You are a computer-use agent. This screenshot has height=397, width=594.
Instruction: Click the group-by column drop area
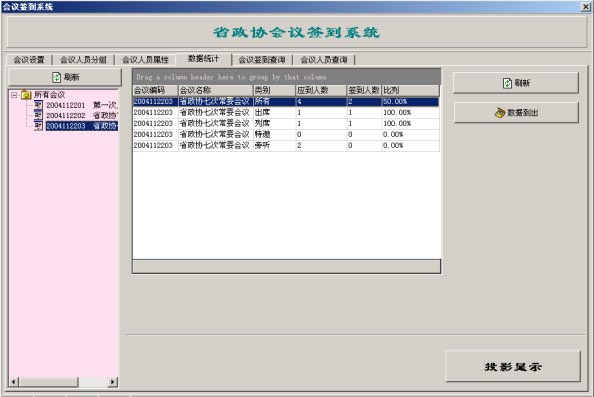tap(286, 77)
